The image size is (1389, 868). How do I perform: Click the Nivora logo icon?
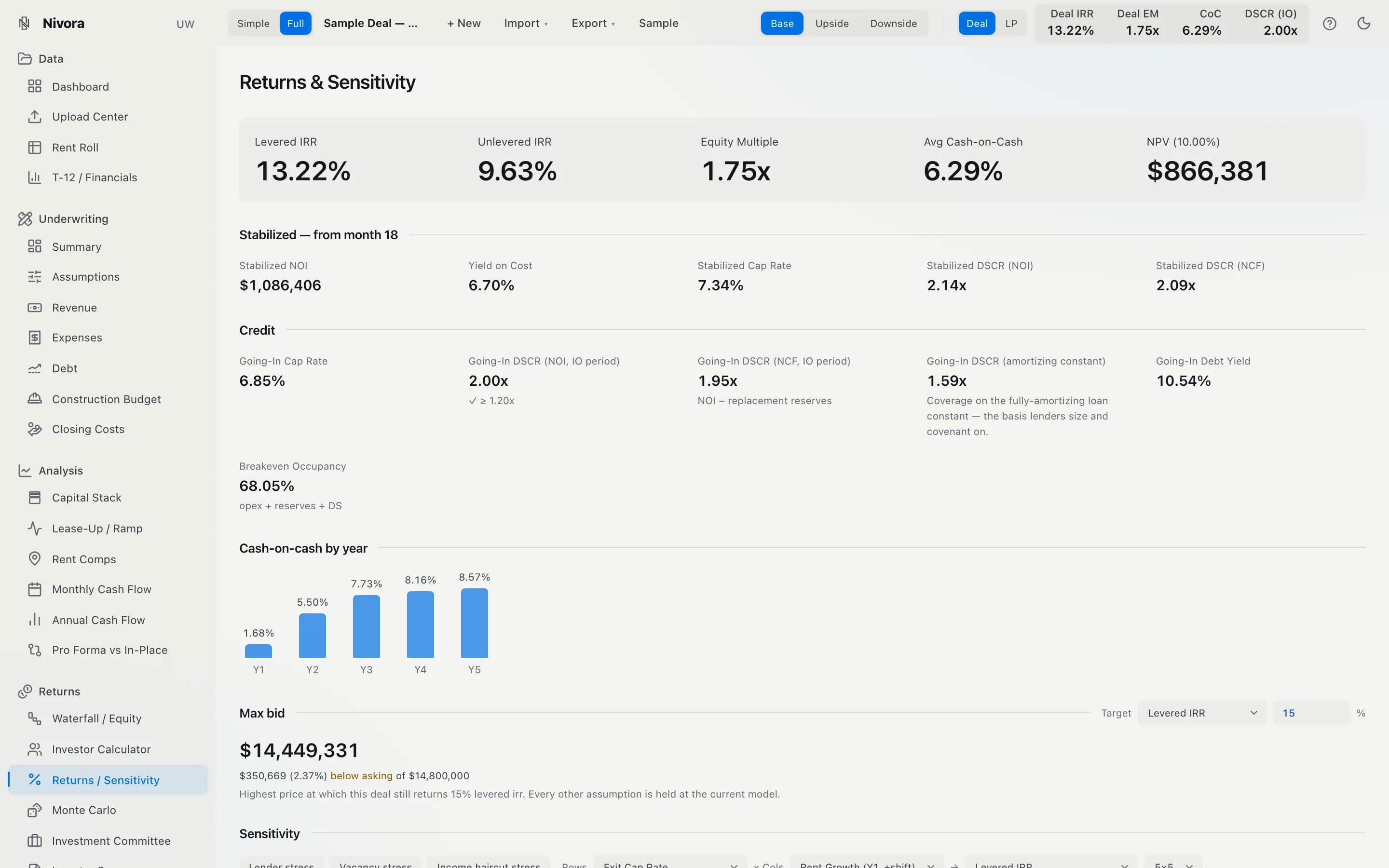click(x=24, y=23)
